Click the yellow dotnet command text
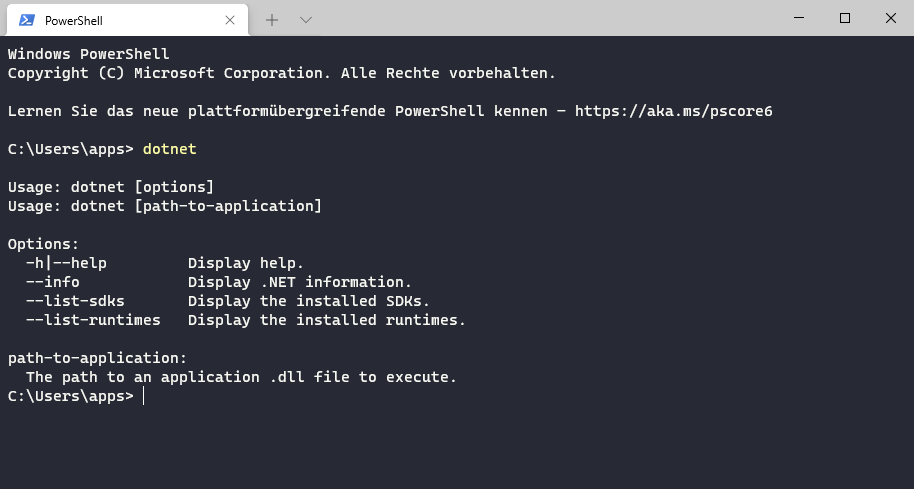The height and width of the screenshot is (489, 914). (170, 149)
